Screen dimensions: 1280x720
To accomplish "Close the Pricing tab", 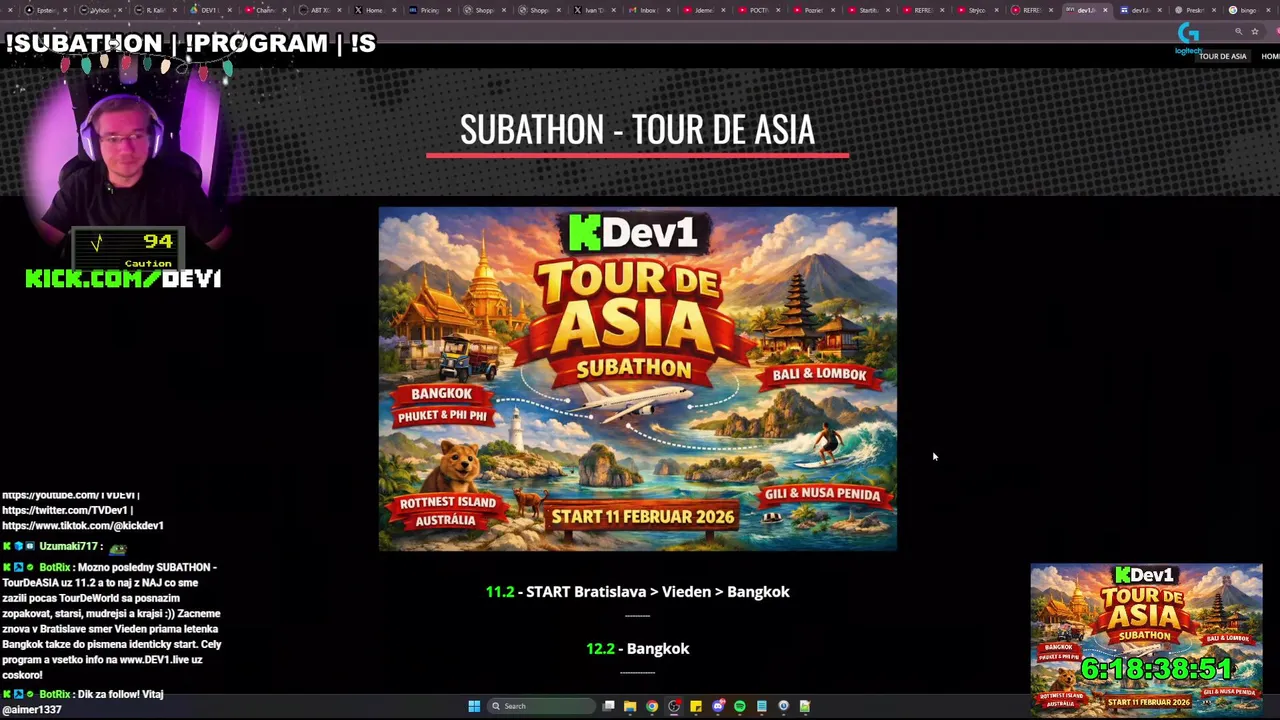I will click(449, 10).
